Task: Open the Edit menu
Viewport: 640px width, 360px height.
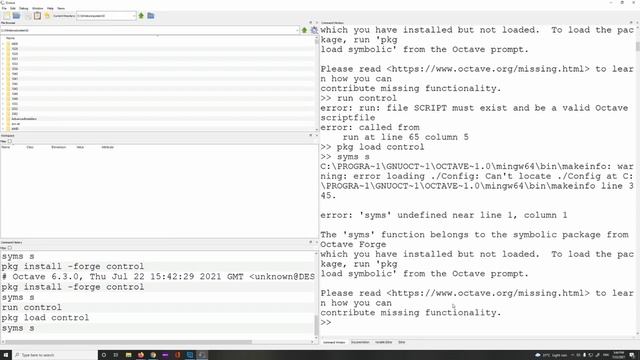Action: [x=13, y=8]
